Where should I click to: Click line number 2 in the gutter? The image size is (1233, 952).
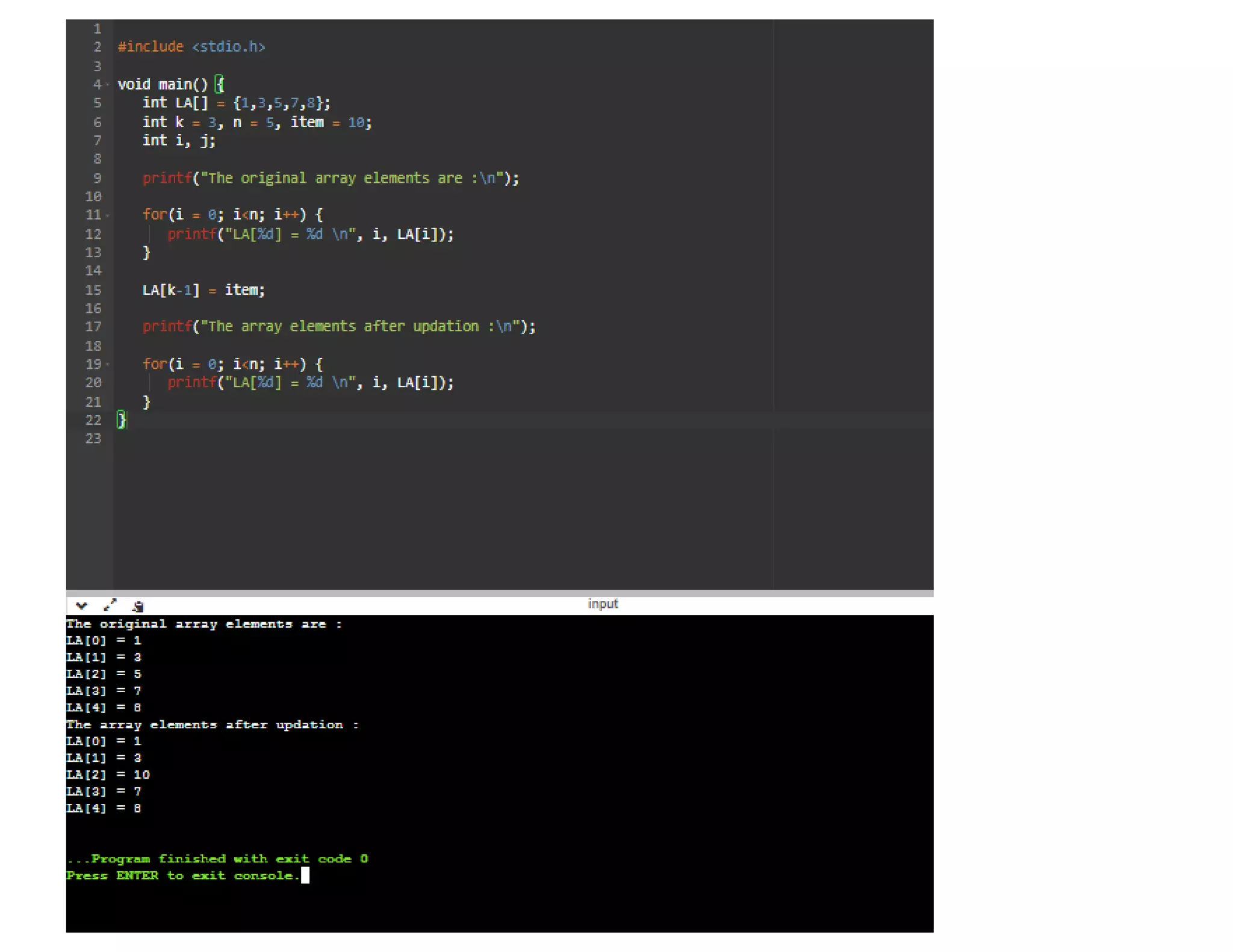tap(97, 47)
